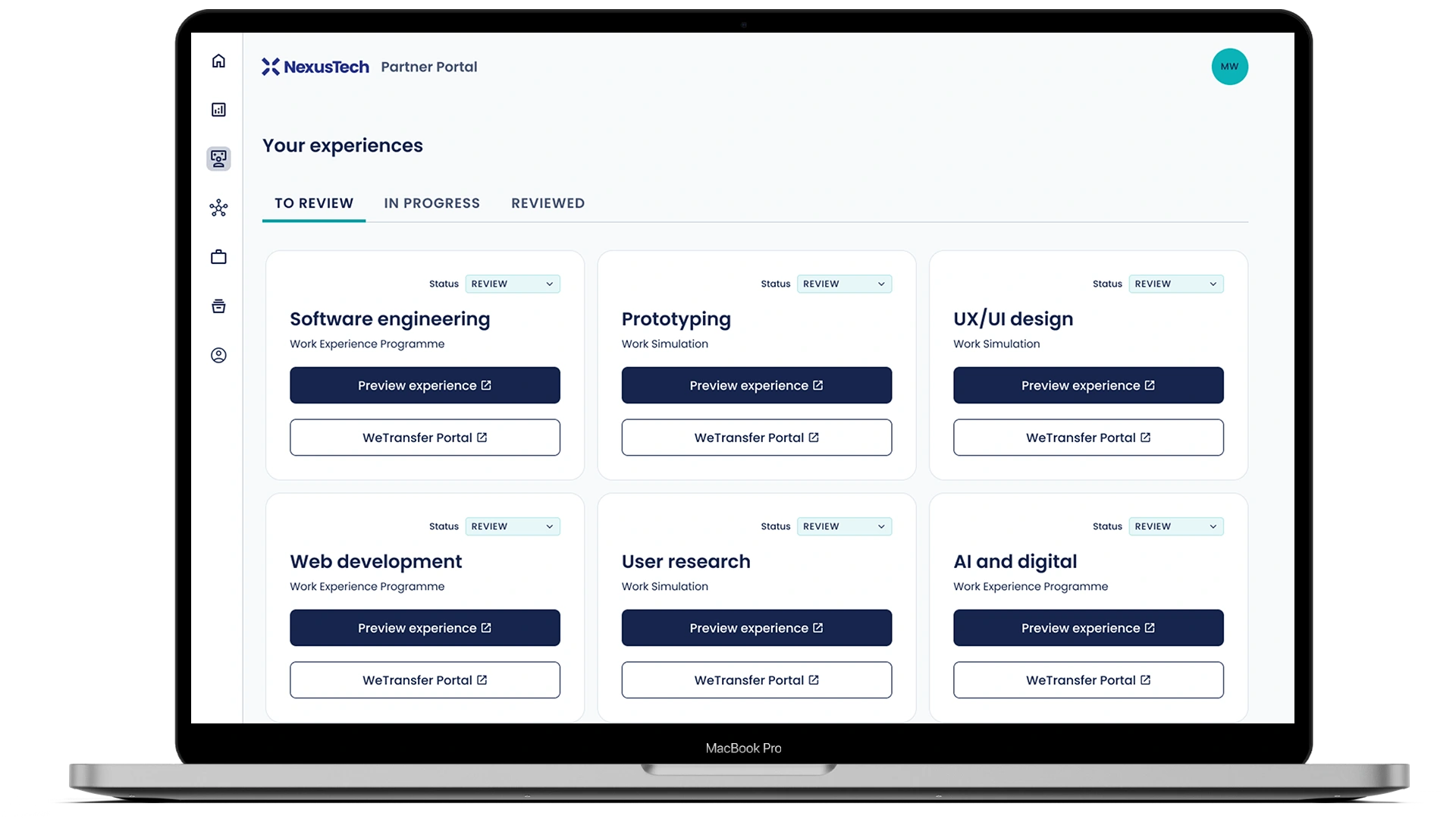Open the analytics chart sidebar icon
Viewport: 1456px width, 819px height.
218,110
